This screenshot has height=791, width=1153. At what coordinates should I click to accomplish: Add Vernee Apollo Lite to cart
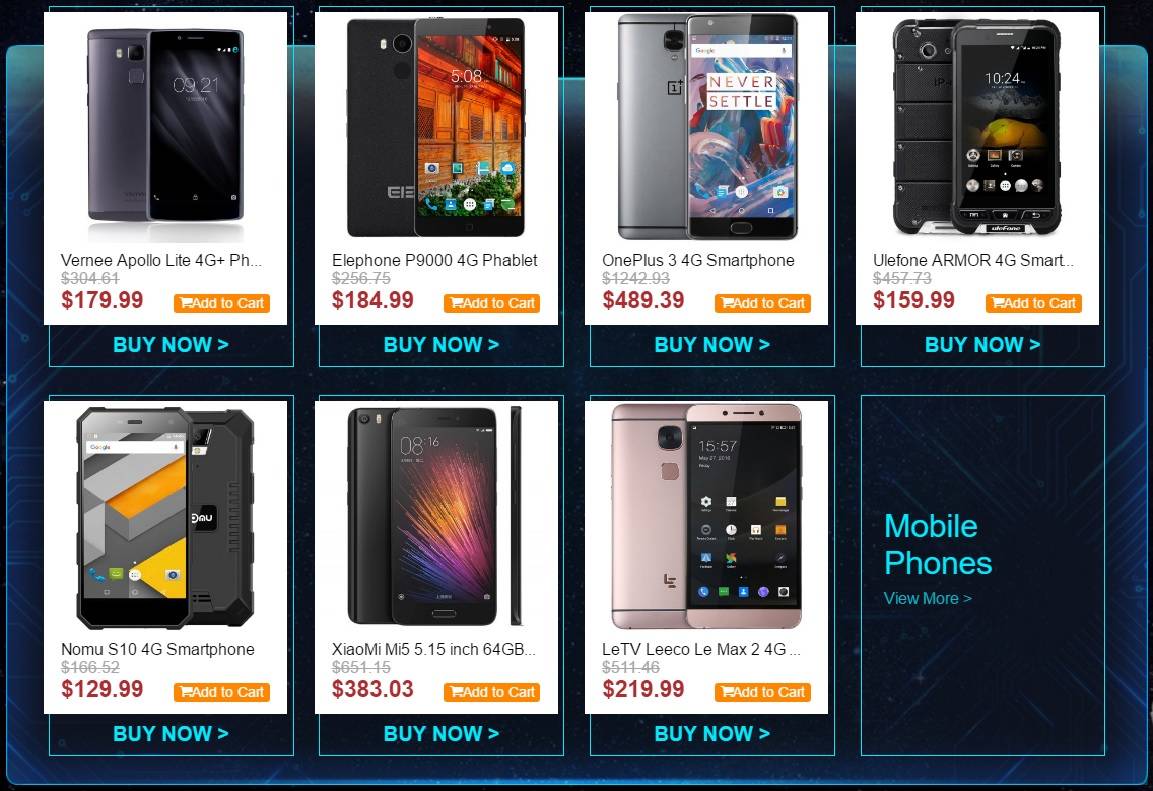point(222,303)
